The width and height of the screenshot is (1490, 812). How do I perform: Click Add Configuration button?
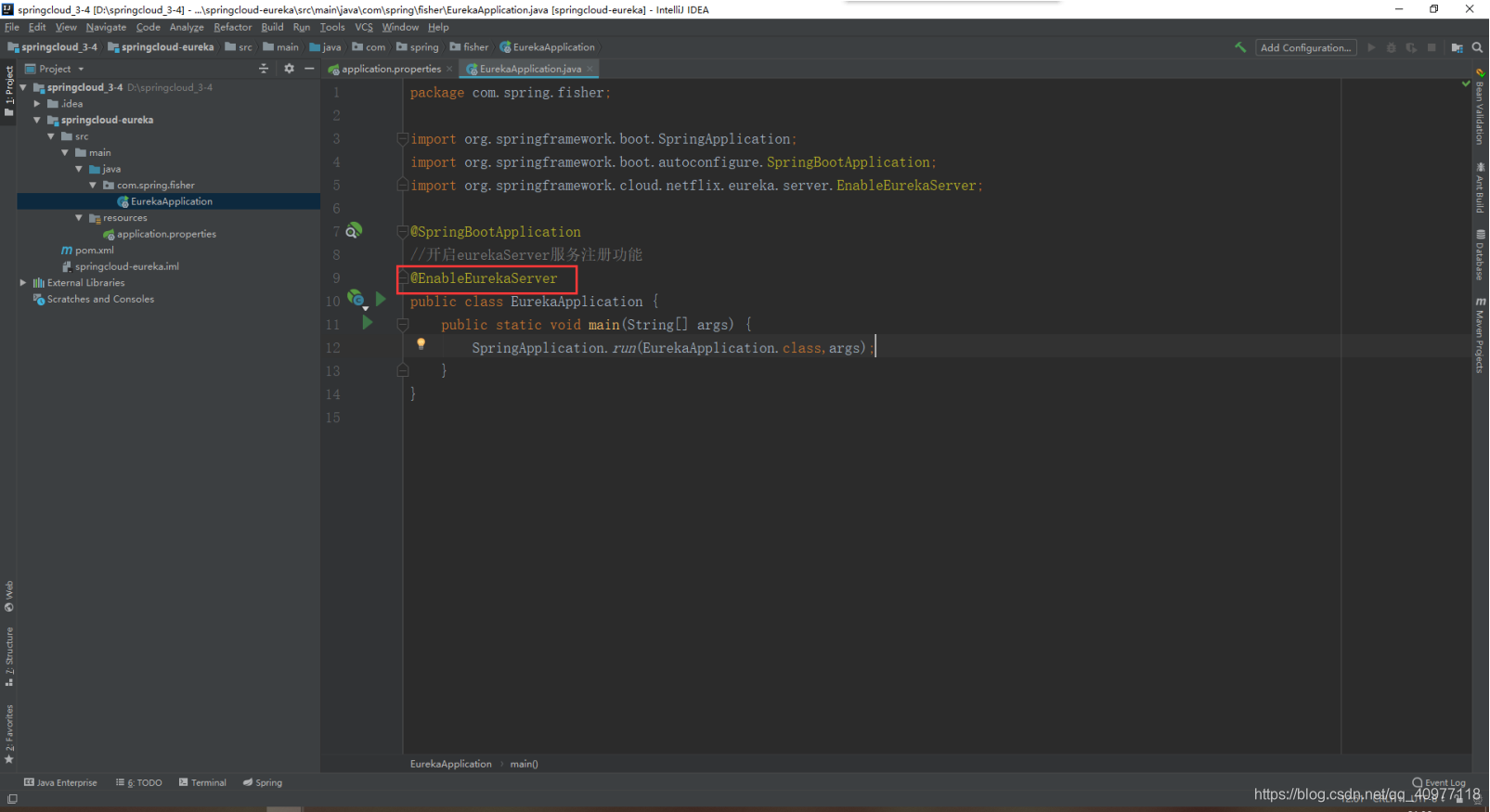pyautogui.click(x=1306, y=47)
